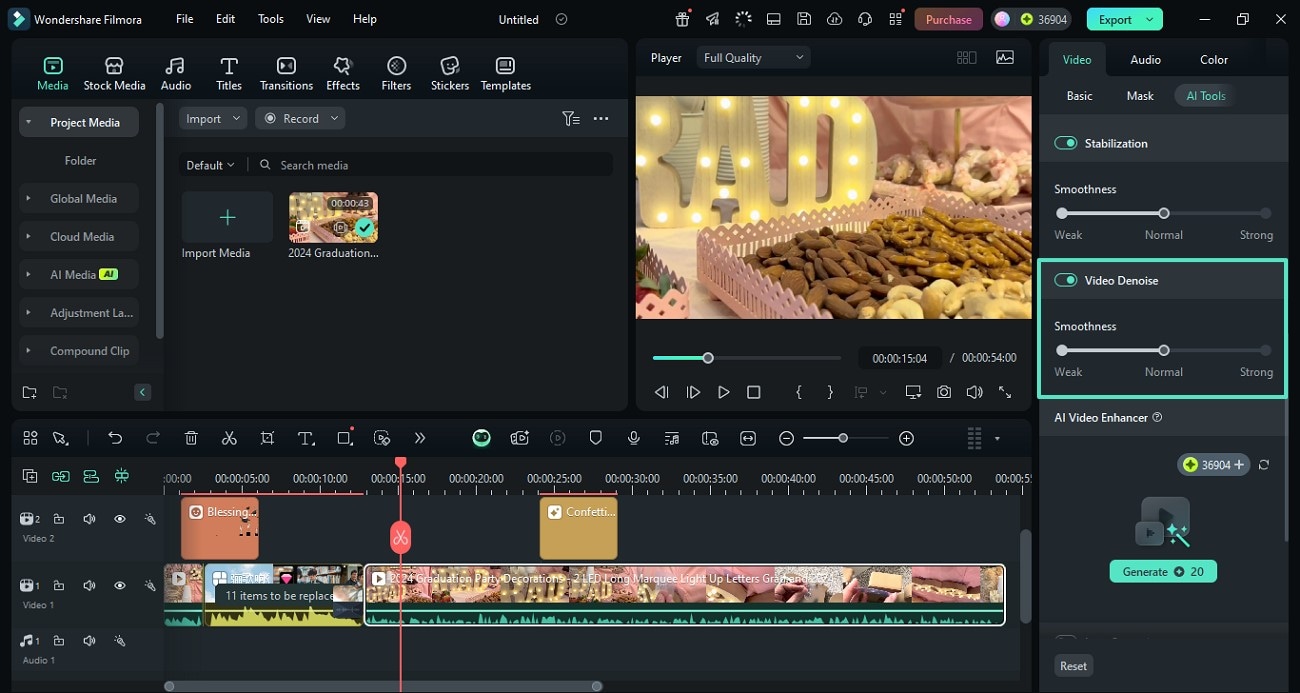Image resolution: width=1300 pixels, height=693 pixels.
Task: Click the Generate button
Action: [1163, 572]
